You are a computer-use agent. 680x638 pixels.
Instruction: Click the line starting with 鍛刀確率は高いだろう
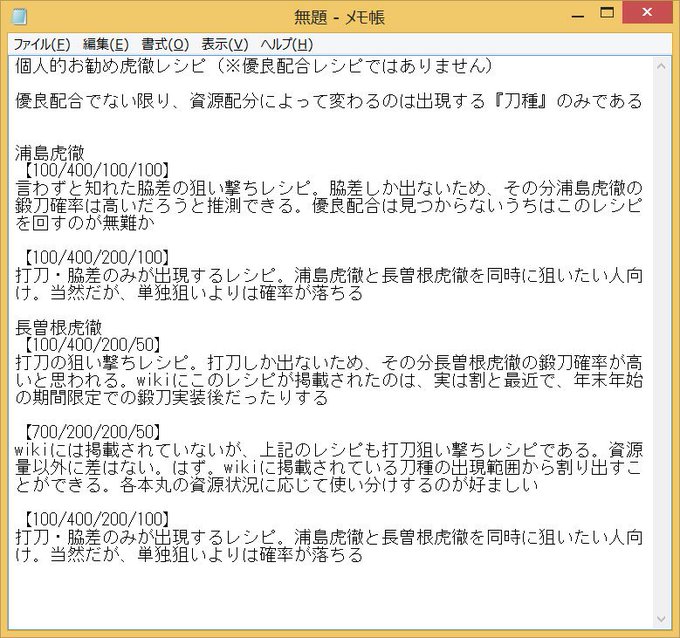pos(328,205)
